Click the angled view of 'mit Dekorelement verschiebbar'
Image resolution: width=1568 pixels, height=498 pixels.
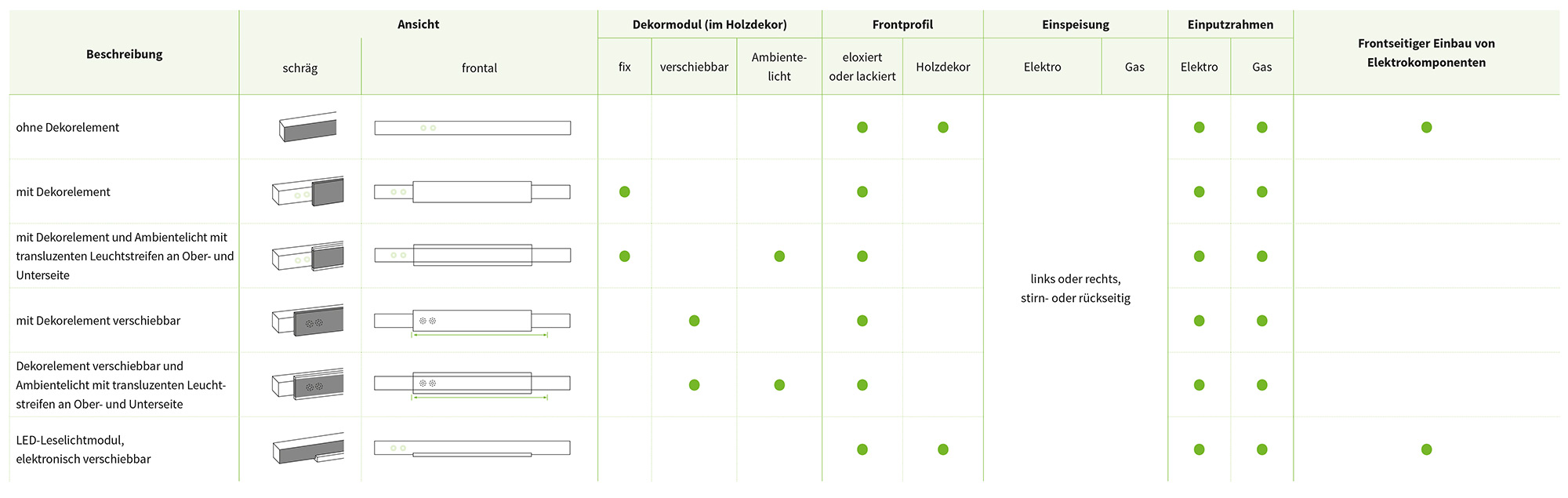coord(308,320)
